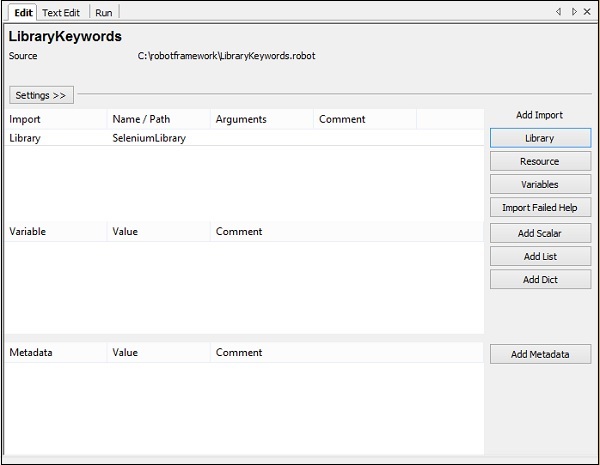The height and width of the screenshot is (465, 600).
Task: Expand the Settings >> section
Action: pyautogui.click(x=40, y=95)
